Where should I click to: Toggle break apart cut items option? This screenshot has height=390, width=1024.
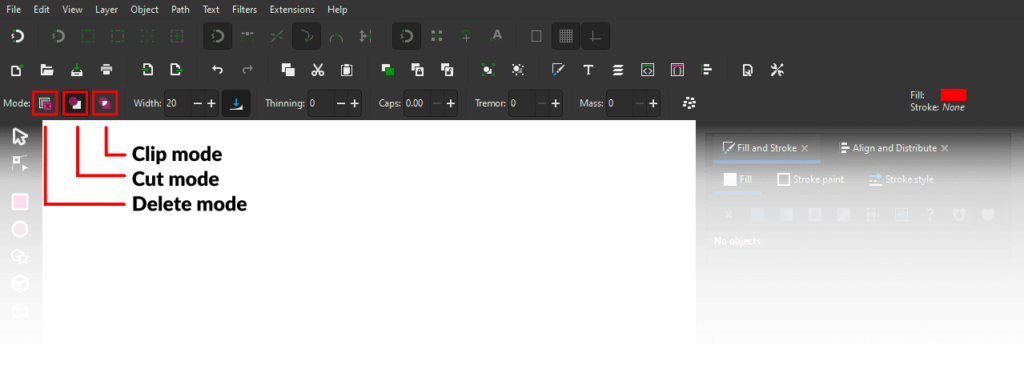(689, 103)
